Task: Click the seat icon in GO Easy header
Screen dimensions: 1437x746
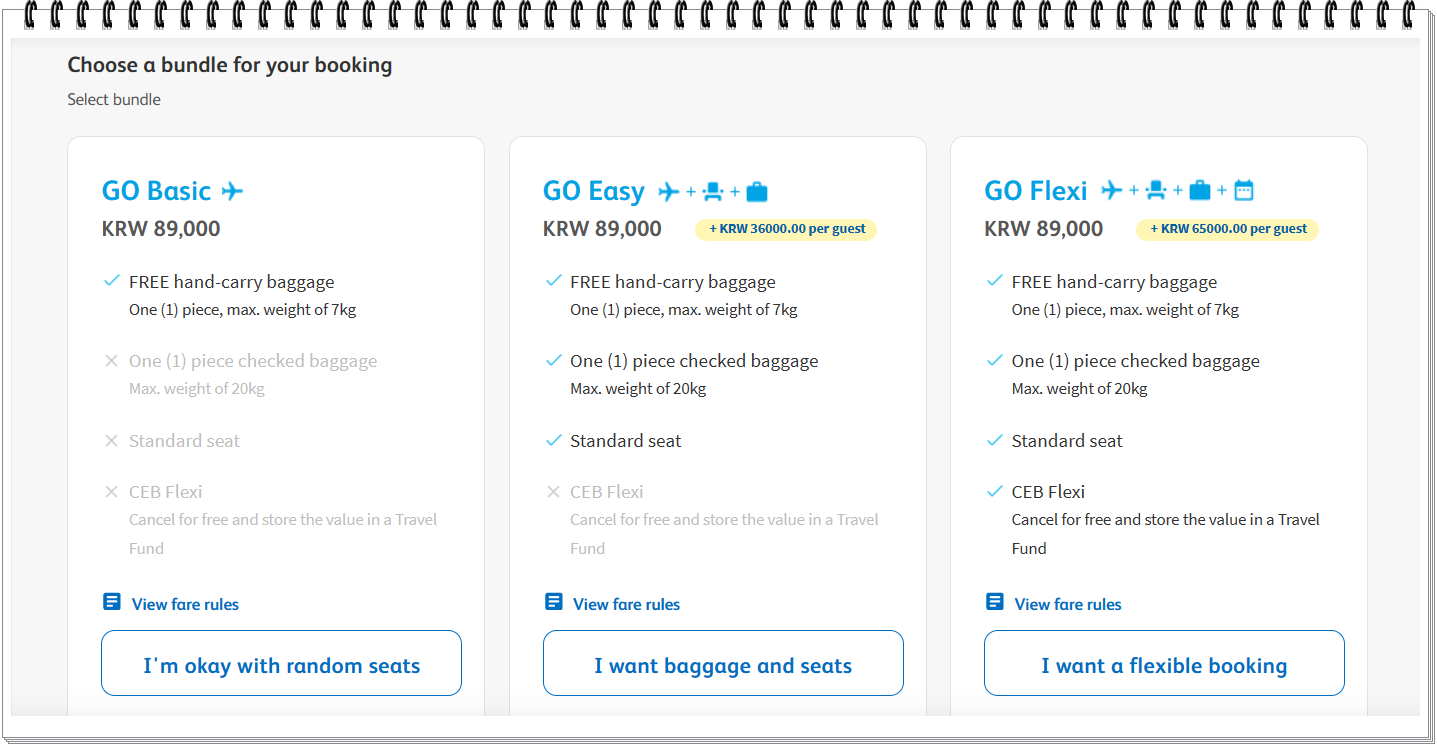Action: [x=712, y=191]
